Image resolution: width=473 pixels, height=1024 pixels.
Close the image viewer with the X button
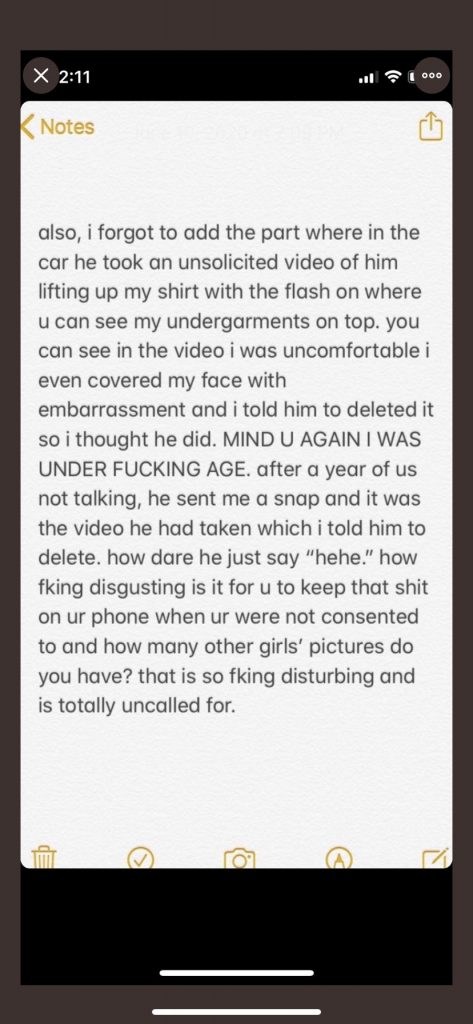coord(40,76)
